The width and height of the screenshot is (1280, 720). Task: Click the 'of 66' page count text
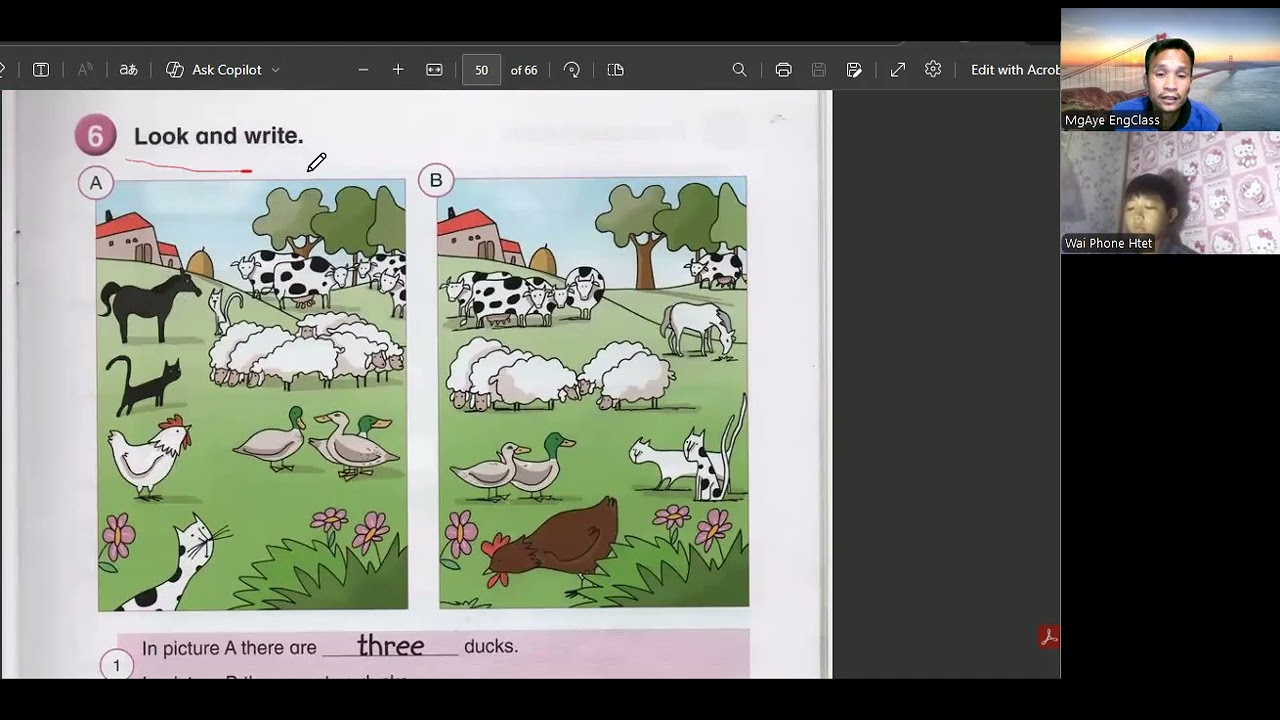click(524, 70)
